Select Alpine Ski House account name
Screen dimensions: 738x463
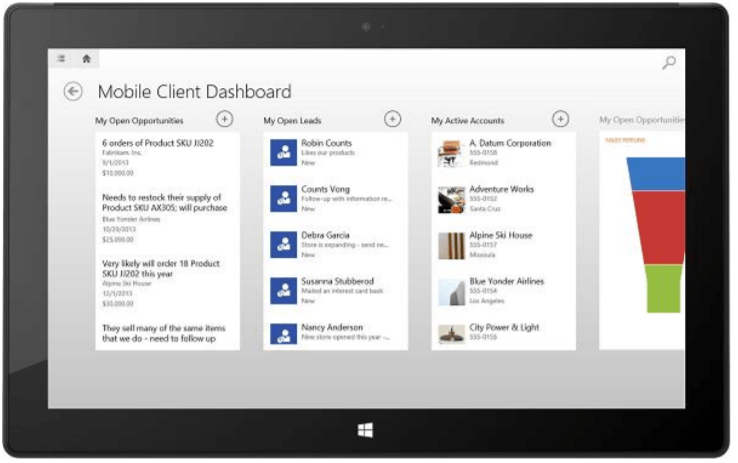coord(500,235)
